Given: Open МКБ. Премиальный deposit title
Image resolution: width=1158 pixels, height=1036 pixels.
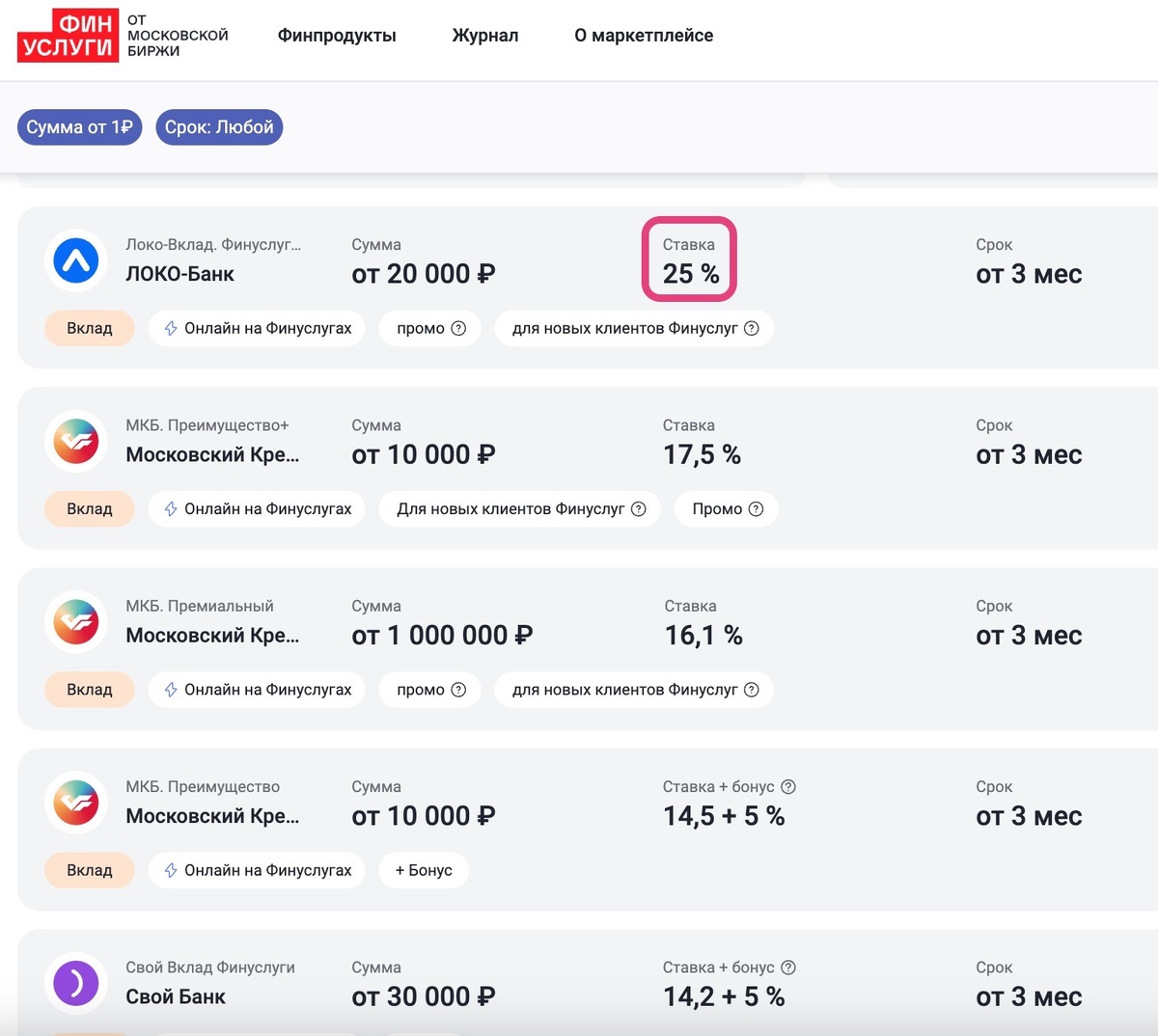Looking at the screenshot, I should click(200, 606).
